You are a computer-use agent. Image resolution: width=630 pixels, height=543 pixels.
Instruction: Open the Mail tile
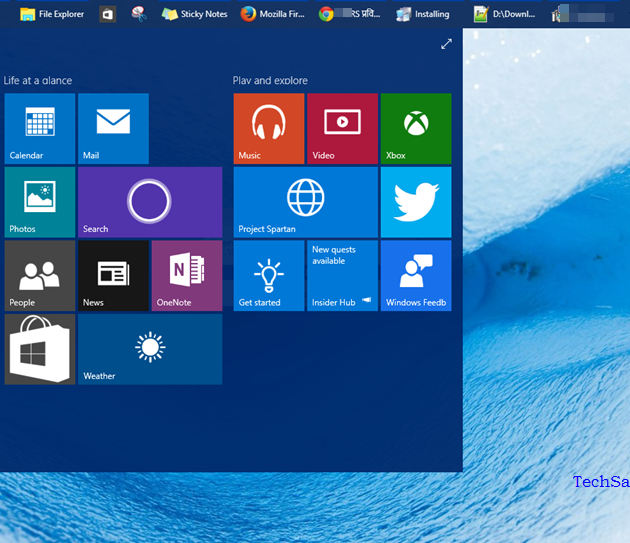[113, 129]
